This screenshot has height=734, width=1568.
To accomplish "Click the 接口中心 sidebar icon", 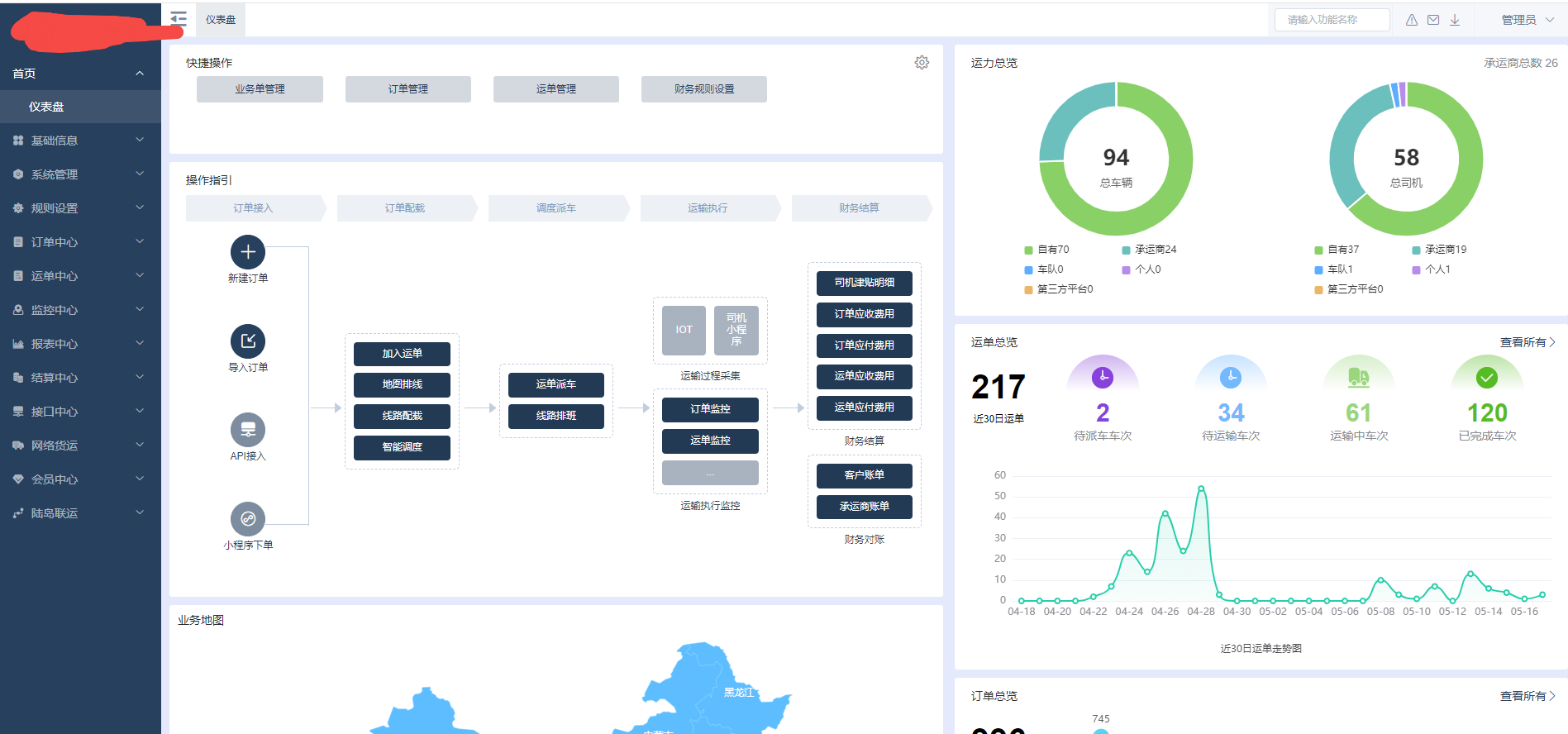I will (18, 412).
